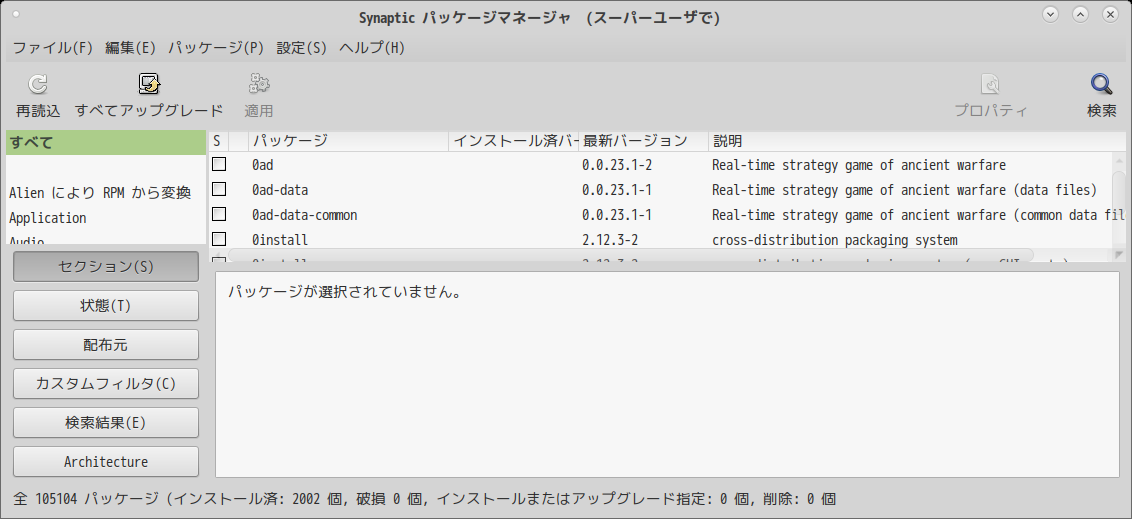Screen dimensions: 1132x519
Task: Select the Application section
Action: click(48, 218)
